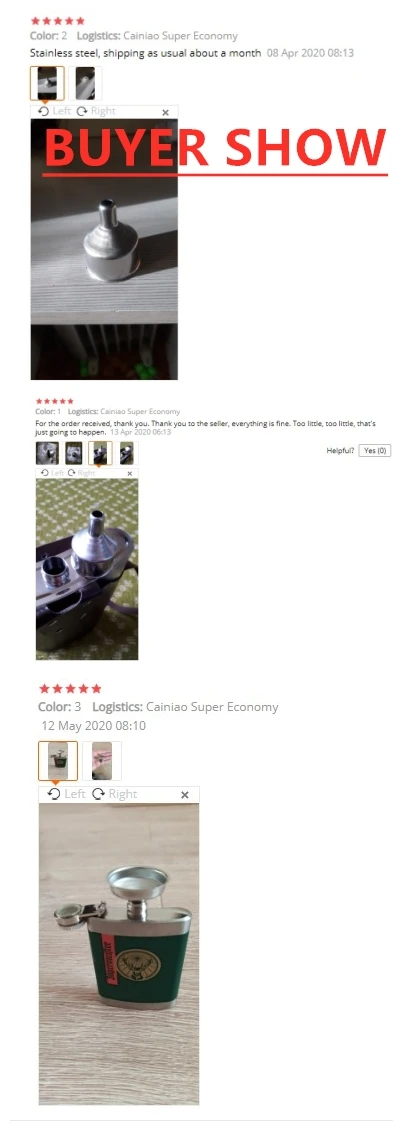The width and height of the screenshot is (403, 1136).
Task: Open second thumbnail in 13 Apr review
Action: point(74,453)
